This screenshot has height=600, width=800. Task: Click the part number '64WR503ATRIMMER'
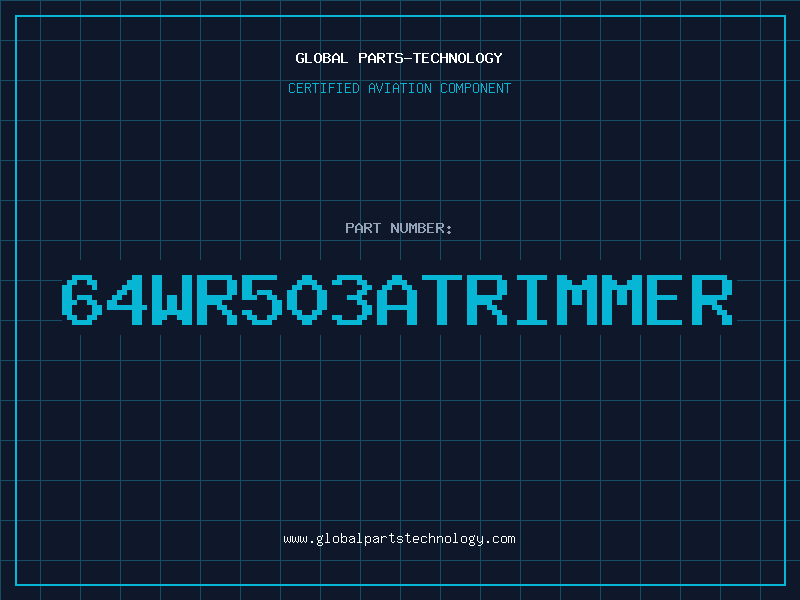tap(398, 299)
